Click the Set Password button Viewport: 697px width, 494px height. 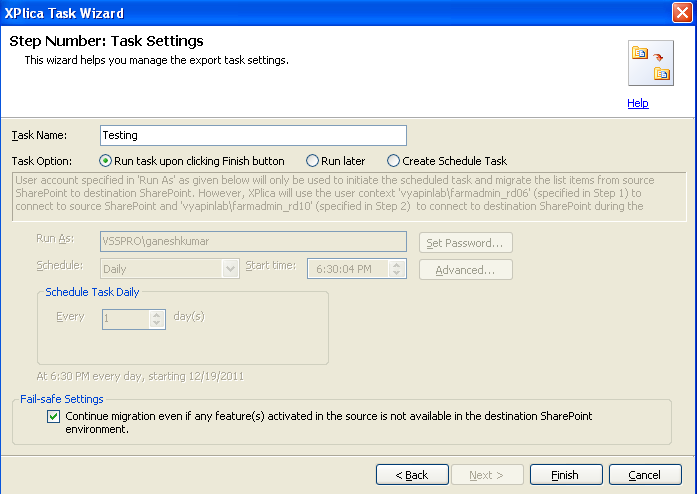465,243
